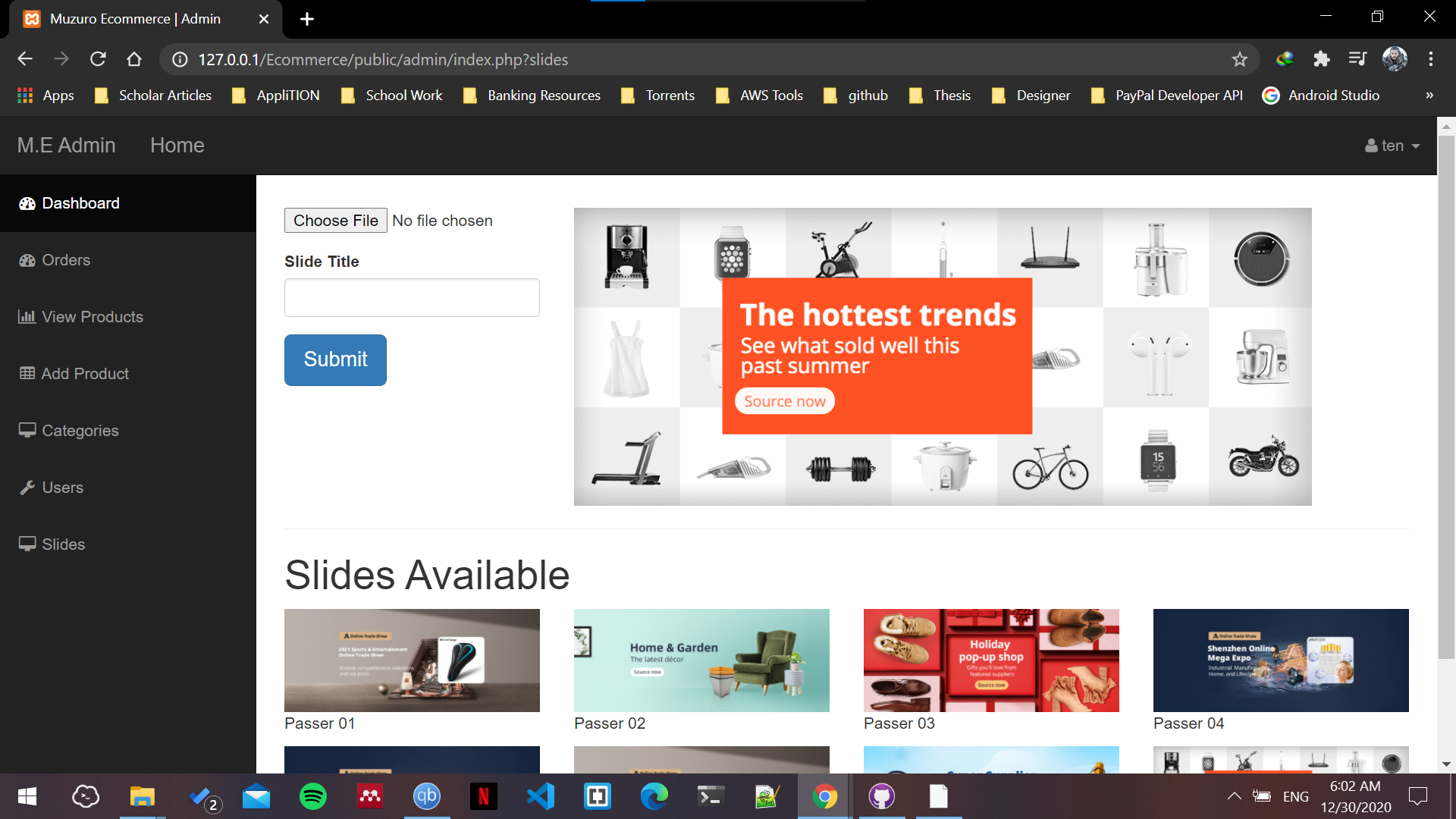Click the Home navbar link
1456x819 pixels.
pos(177,146)
